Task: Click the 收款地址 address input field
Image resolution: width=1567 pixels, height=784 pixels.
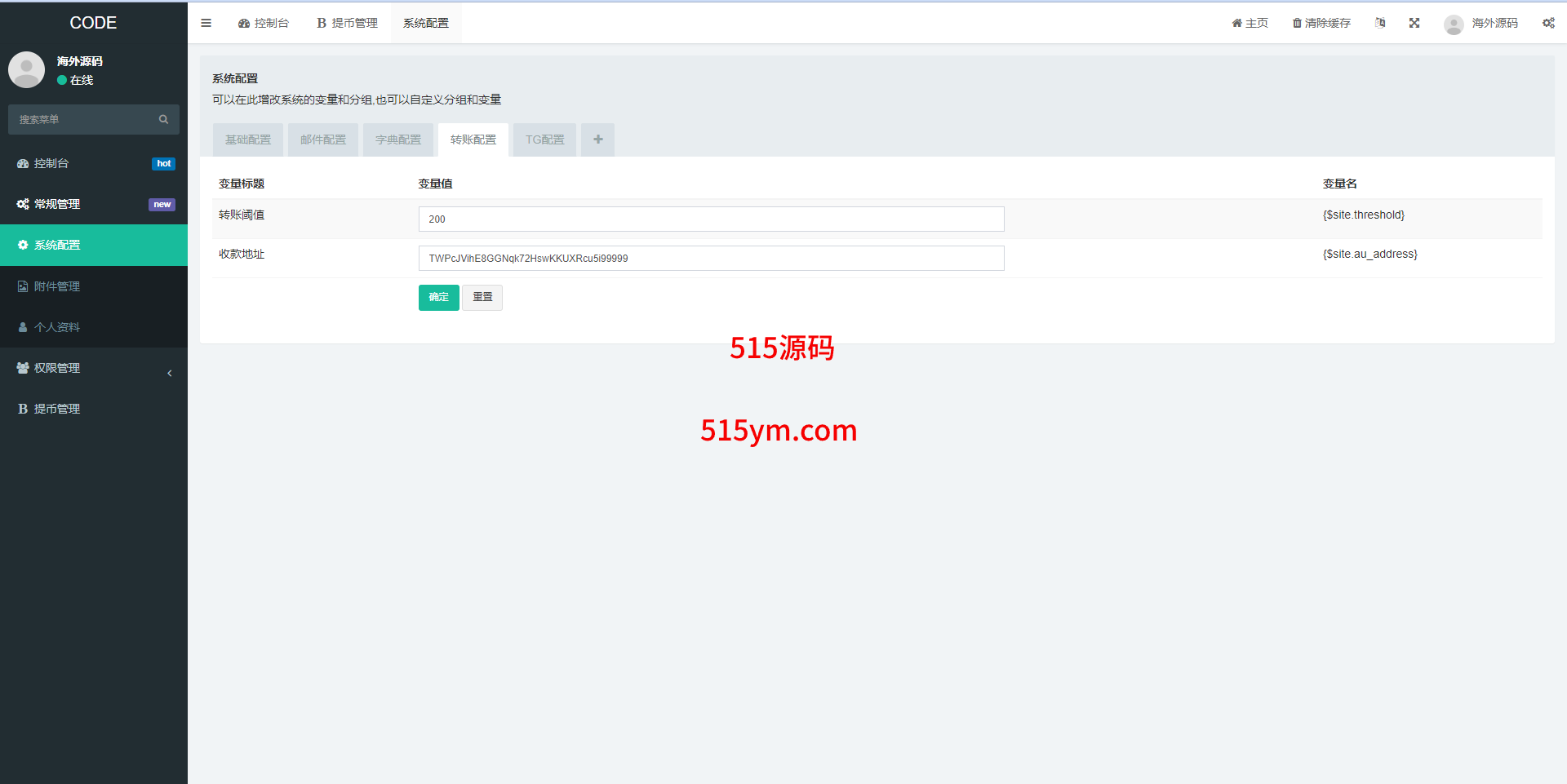Action: click(x=710, y=258)
